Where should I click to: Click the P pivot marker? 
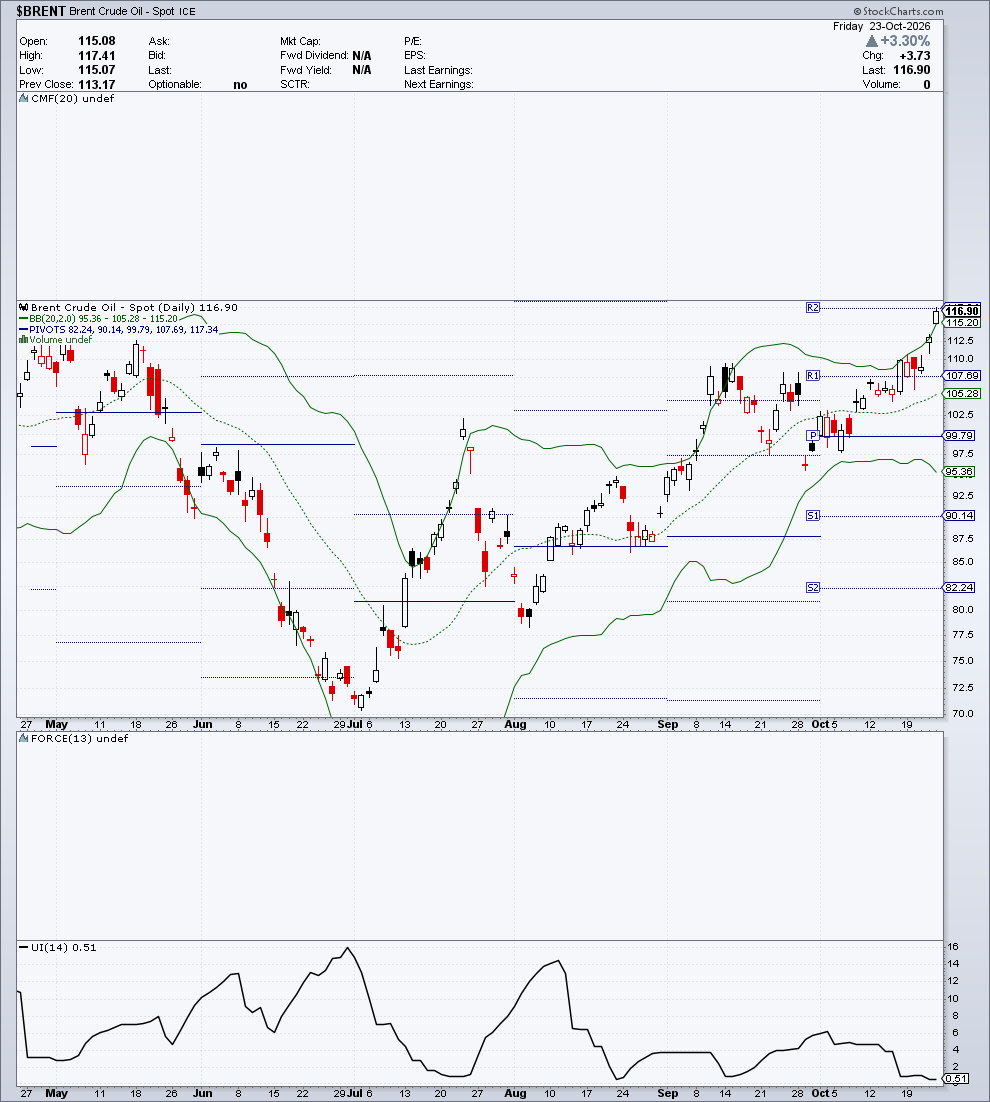tap(813, 436)
